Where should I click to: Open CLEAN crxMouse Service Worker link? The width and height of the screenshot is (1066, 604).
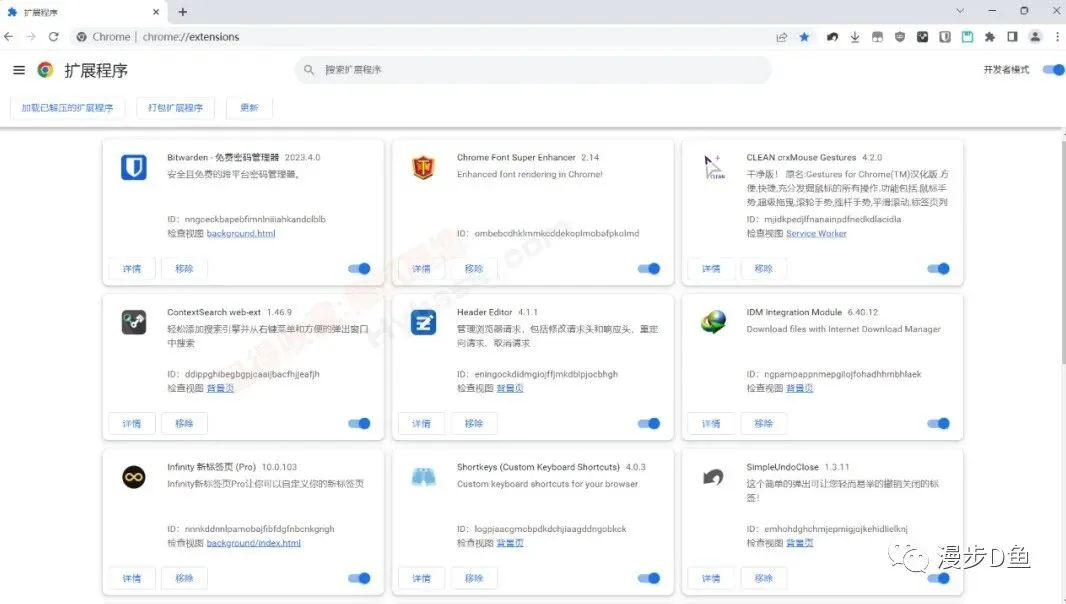tap(816, 233)
